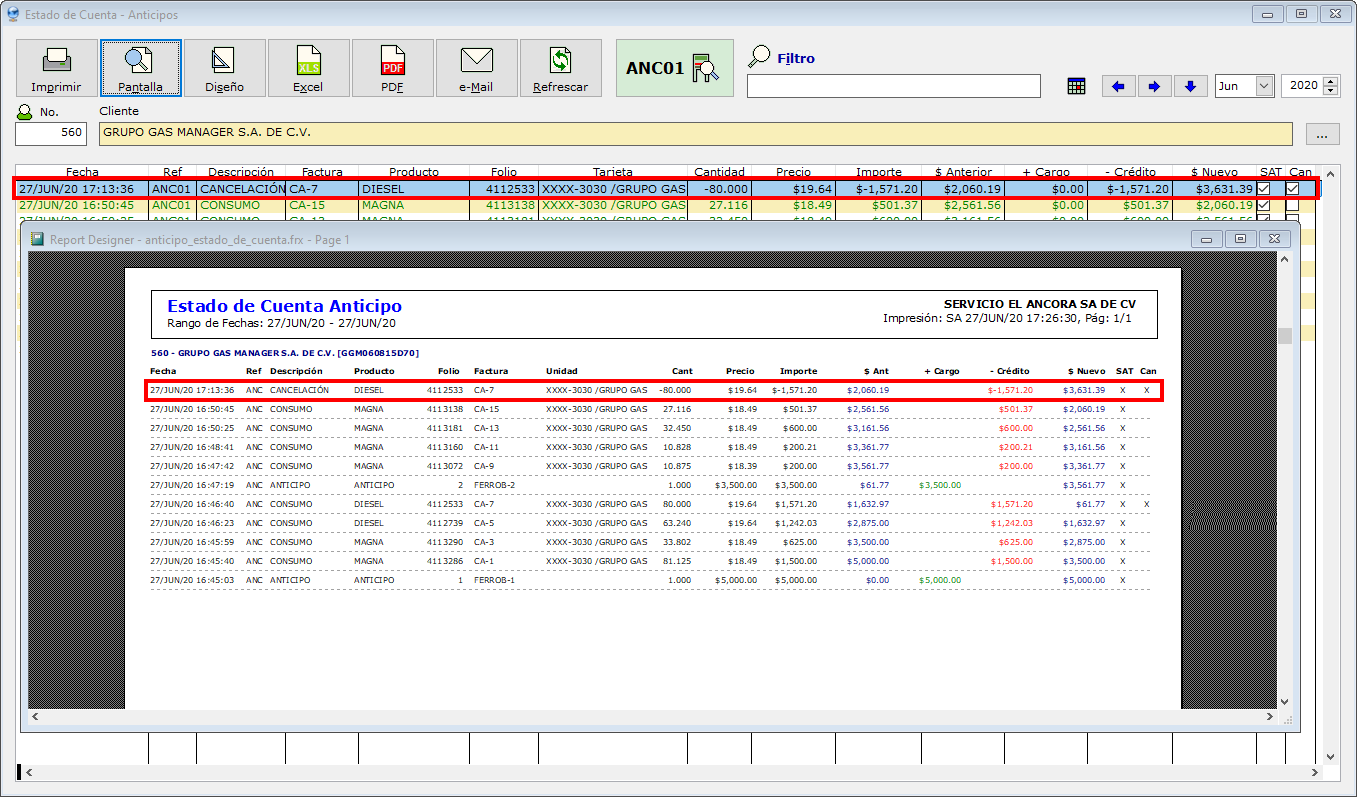Click the client No. field 560
Screen dimensions: 1357x797
[51, 134]
